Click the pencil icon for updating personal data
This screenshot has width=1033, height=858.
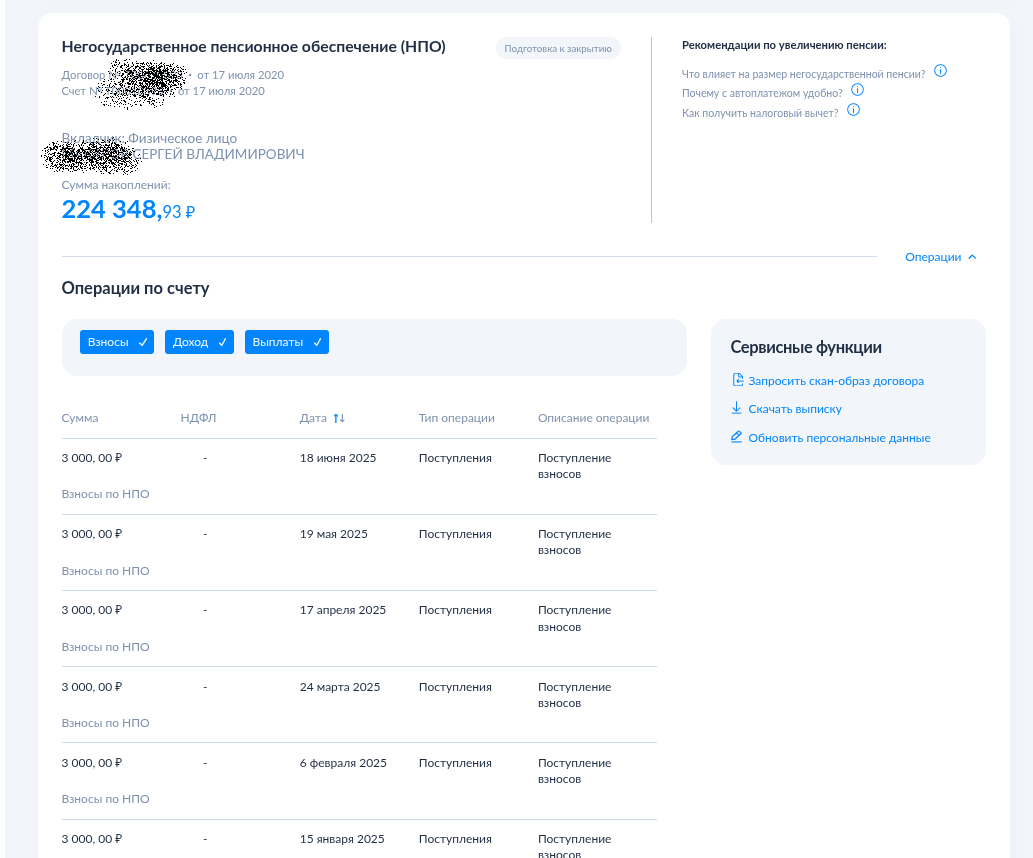[737, 437]
